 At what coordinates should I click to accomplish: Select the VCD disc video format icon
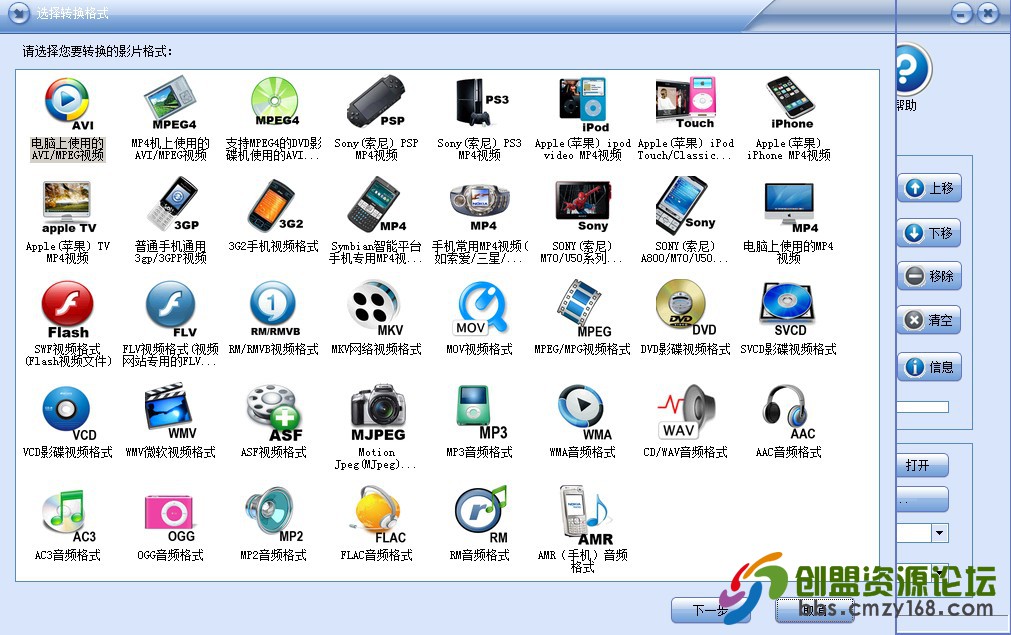pyautogui.click(x=68, y=414)
